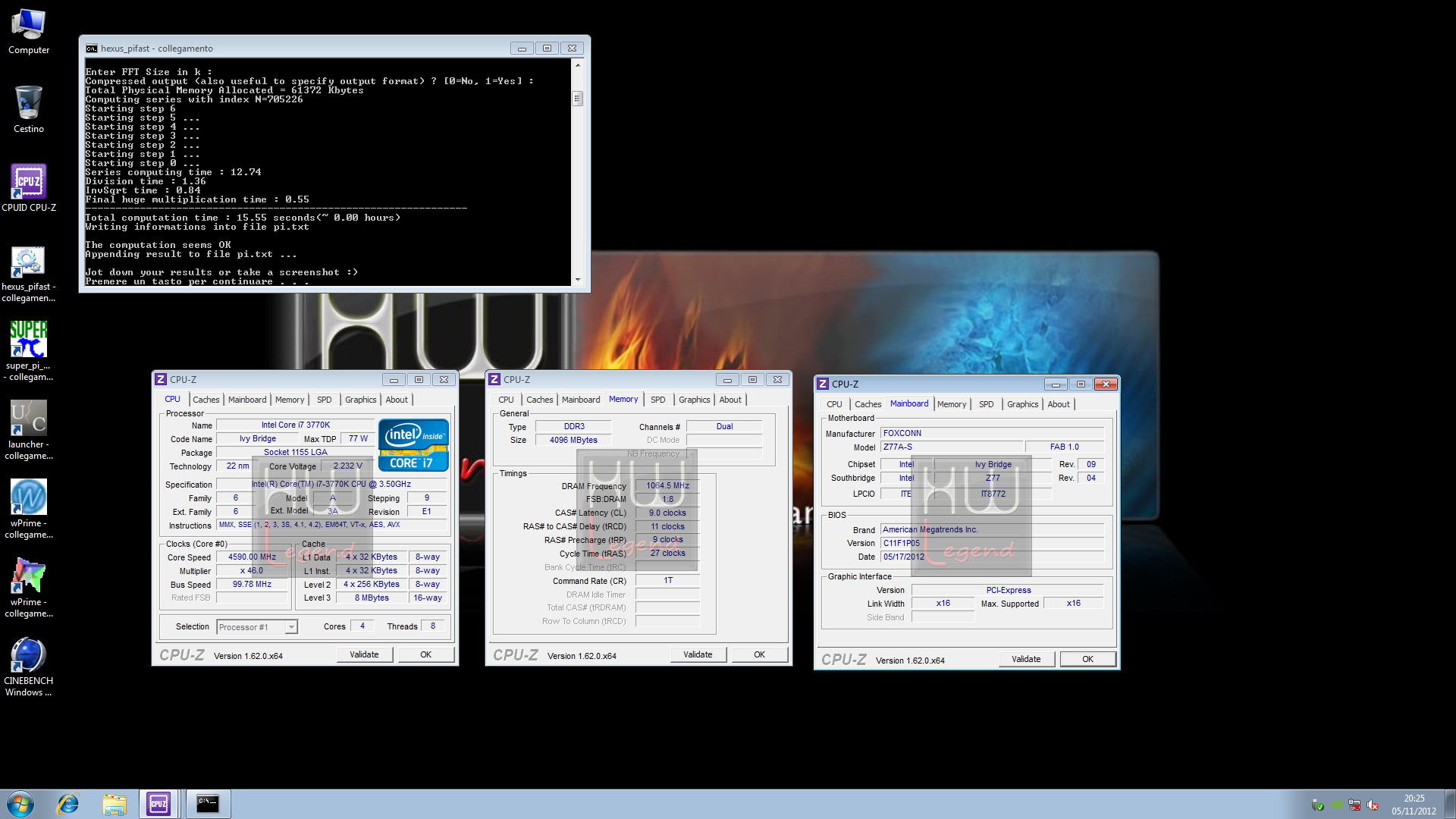This screenshot has height=819, width=1456.
Task: Open About tab in right CPU-Z window
Action: 1059,404
